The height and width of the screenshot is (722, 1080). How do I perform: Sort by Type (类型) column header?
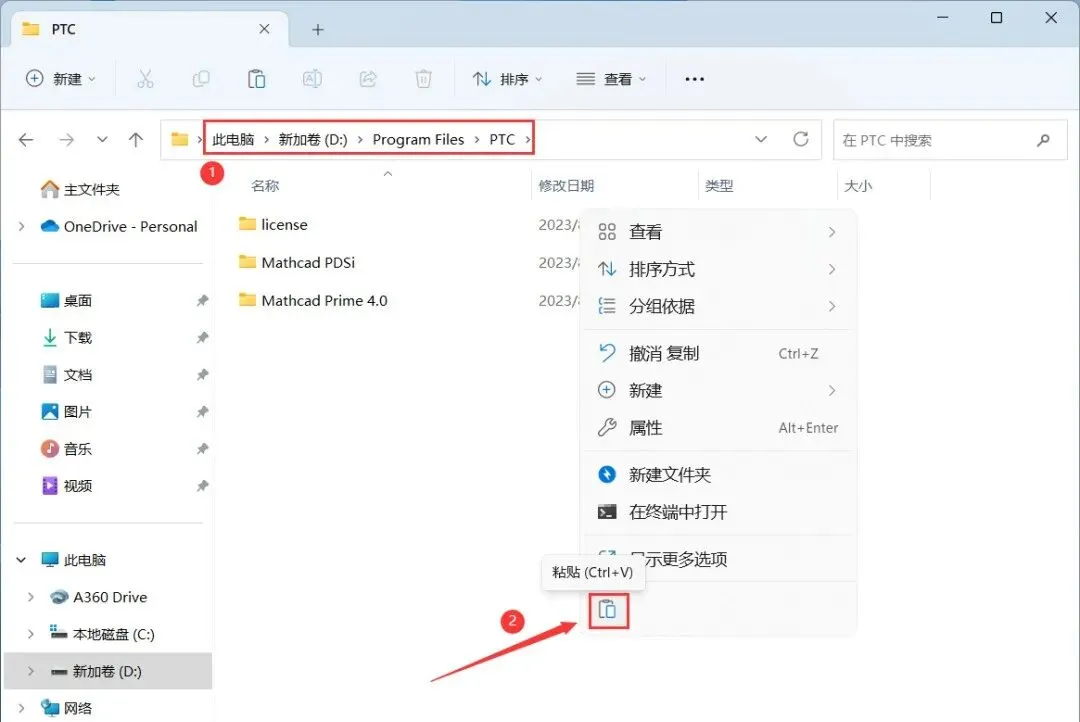coord(719,186)
